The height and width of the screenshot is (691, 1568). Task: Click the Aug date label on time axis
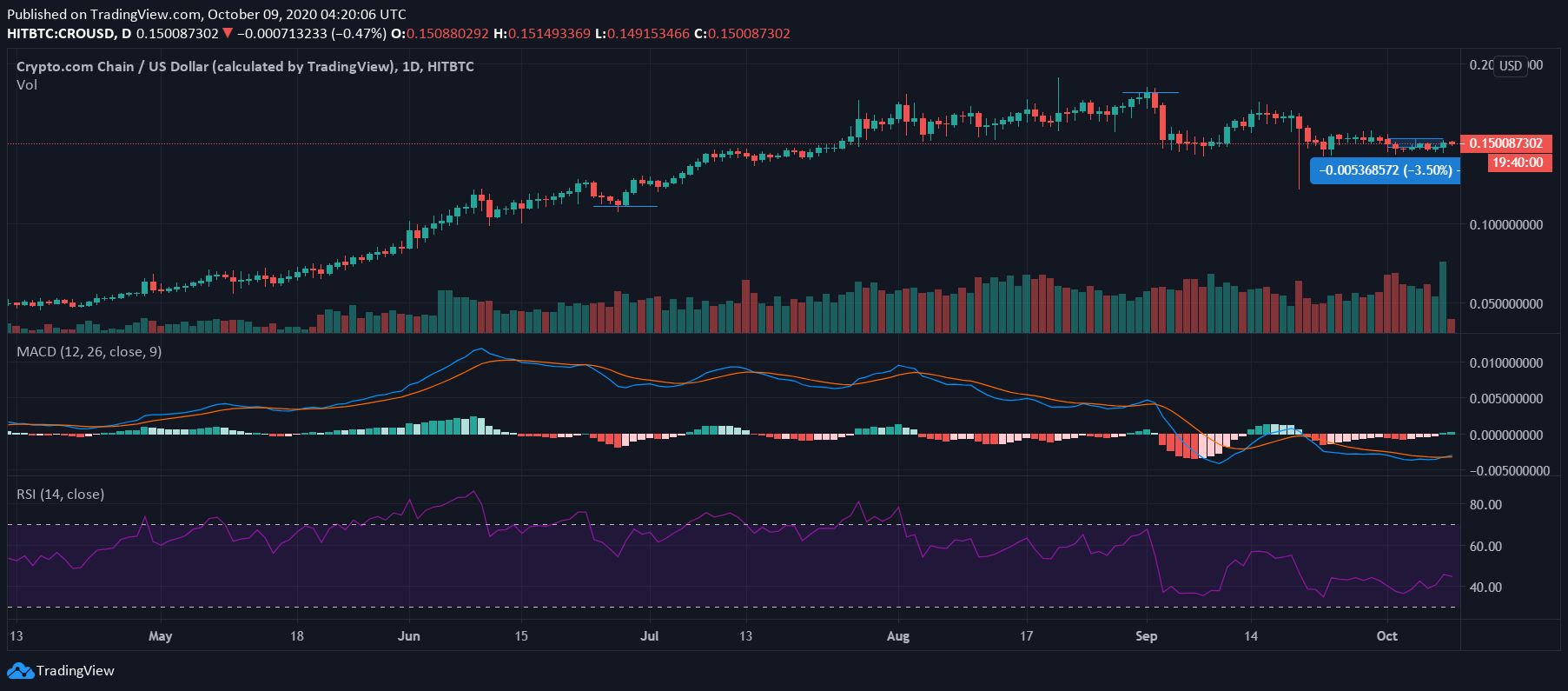coord(898,636)
